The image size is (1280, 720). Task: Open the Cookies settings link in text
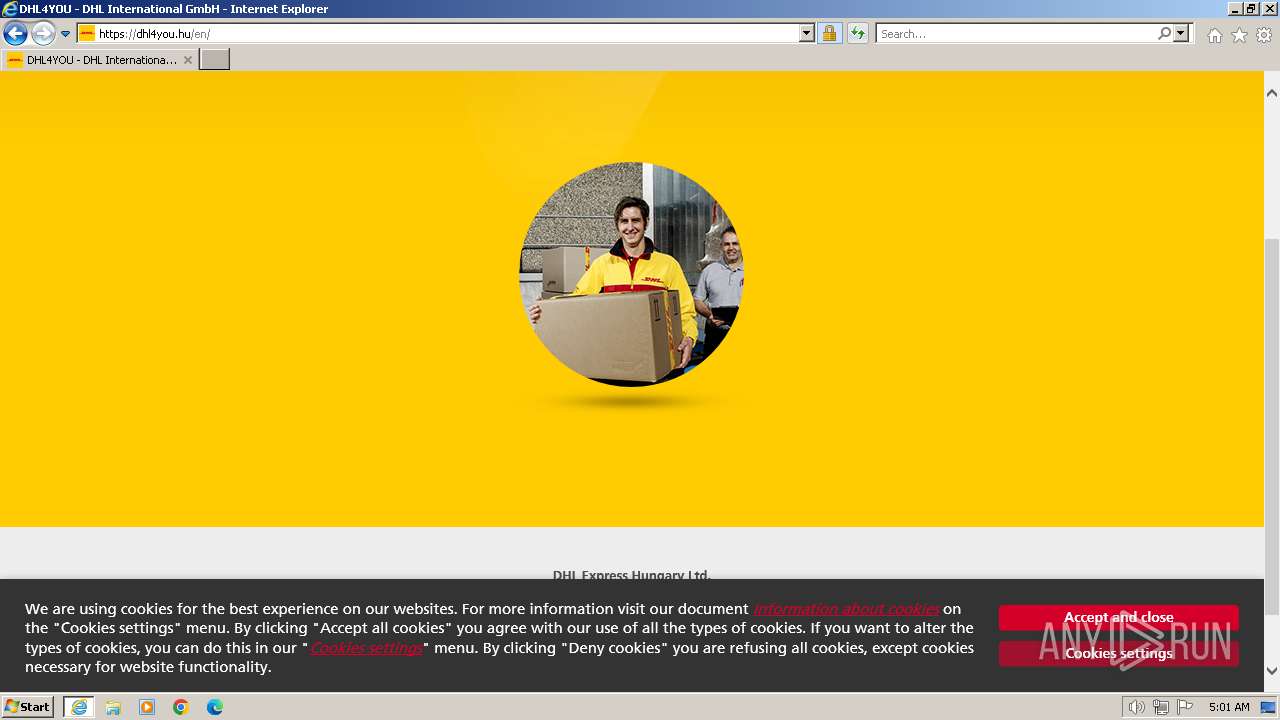click(366, 647)
